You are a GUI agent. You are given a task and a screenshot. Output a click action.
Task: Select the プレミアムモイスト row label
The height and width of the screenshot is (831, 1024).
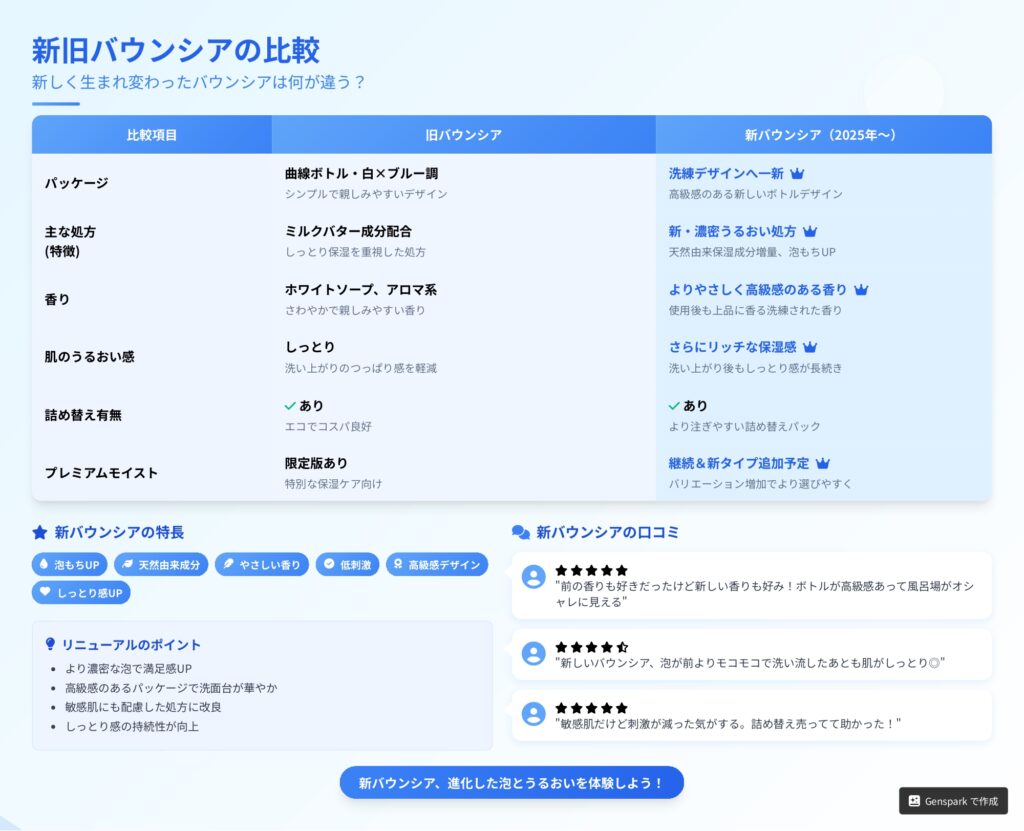101,473
